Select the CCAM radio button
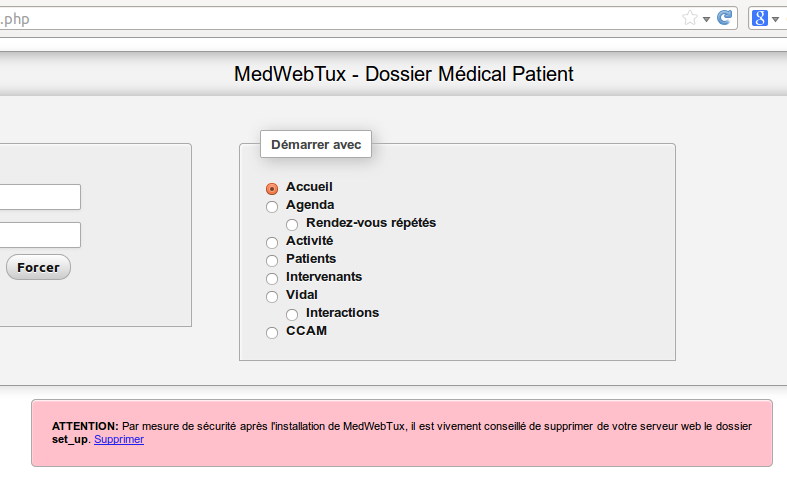787x478 pixels. click(x=272, y=333)
